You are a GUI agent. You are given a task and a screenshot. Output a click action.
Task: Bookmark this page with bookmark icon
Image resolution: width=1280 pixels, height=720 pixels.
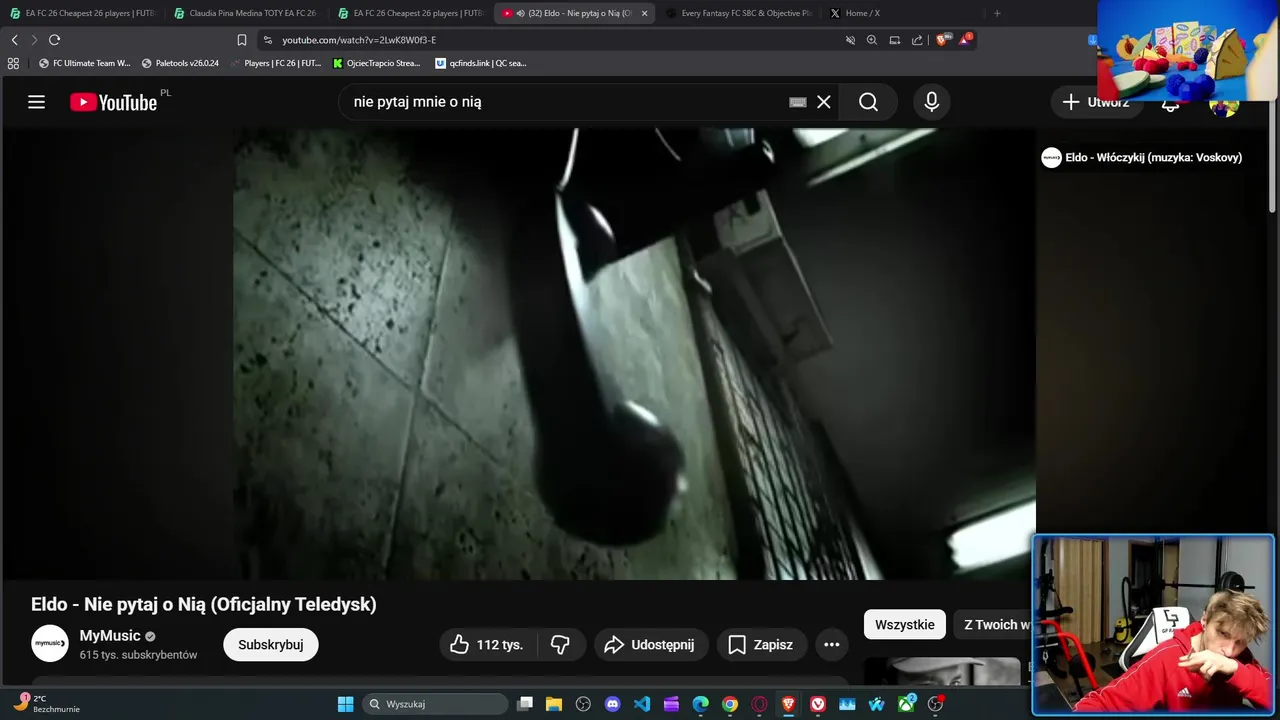[241, 40]
